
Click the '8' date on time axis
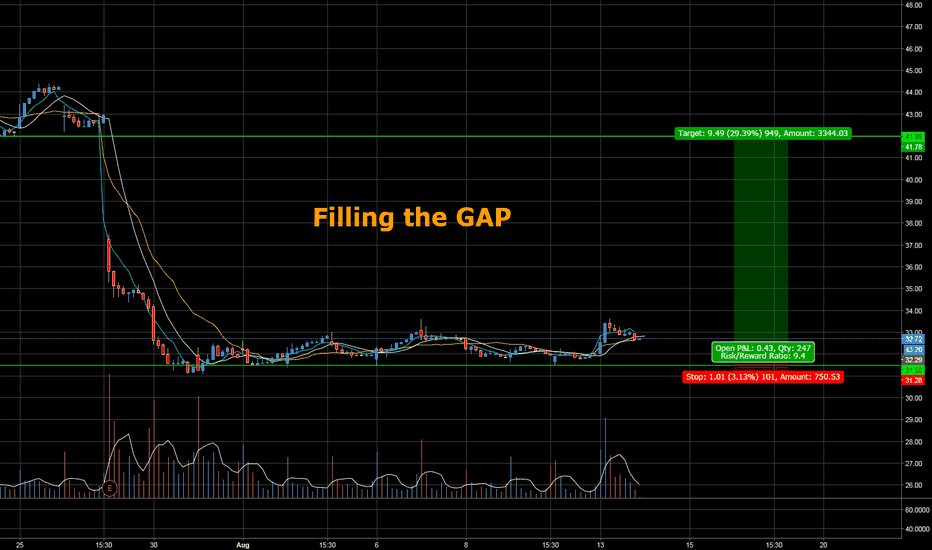point(466,545)
